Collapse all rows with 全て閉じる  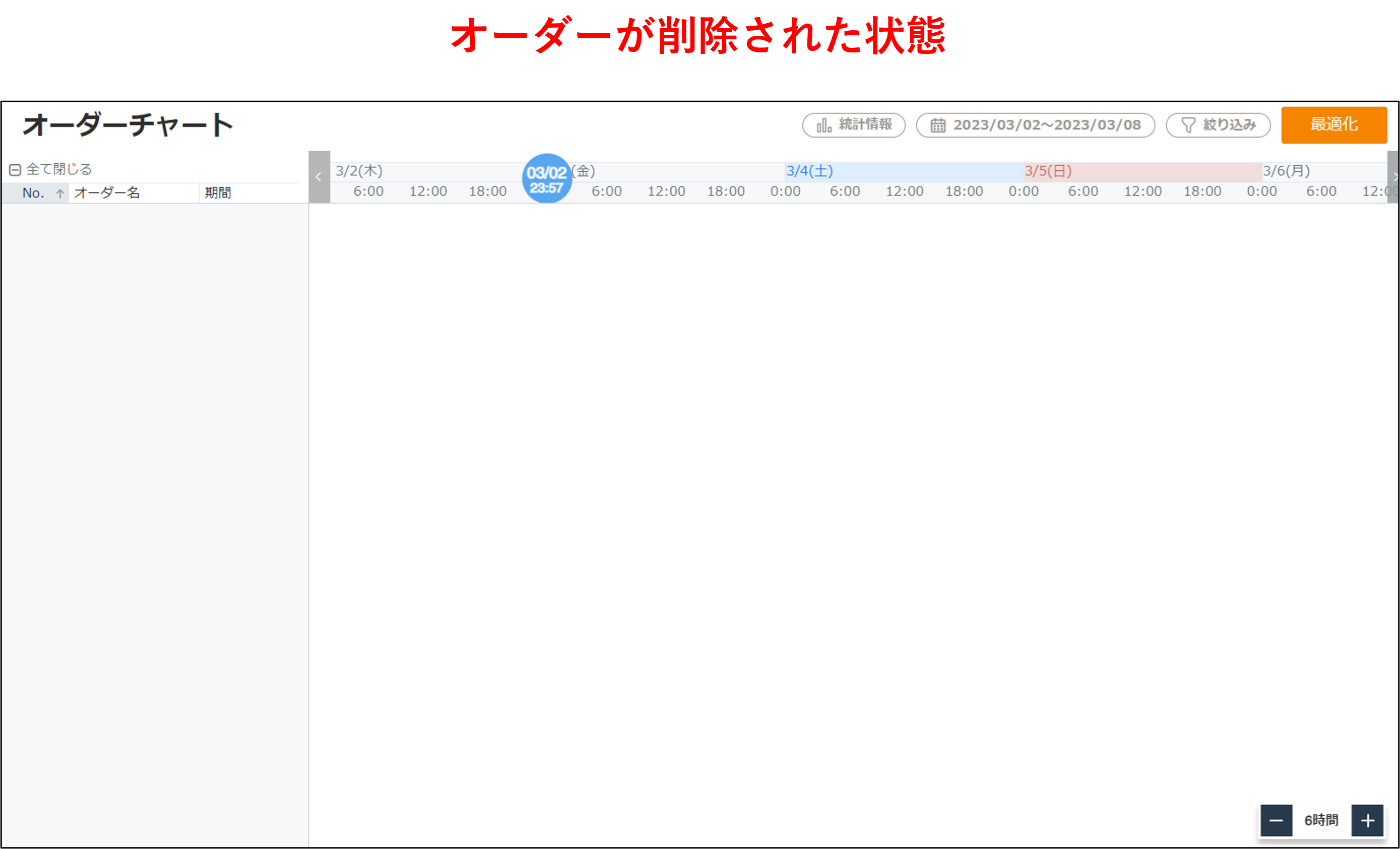[50, 169]
